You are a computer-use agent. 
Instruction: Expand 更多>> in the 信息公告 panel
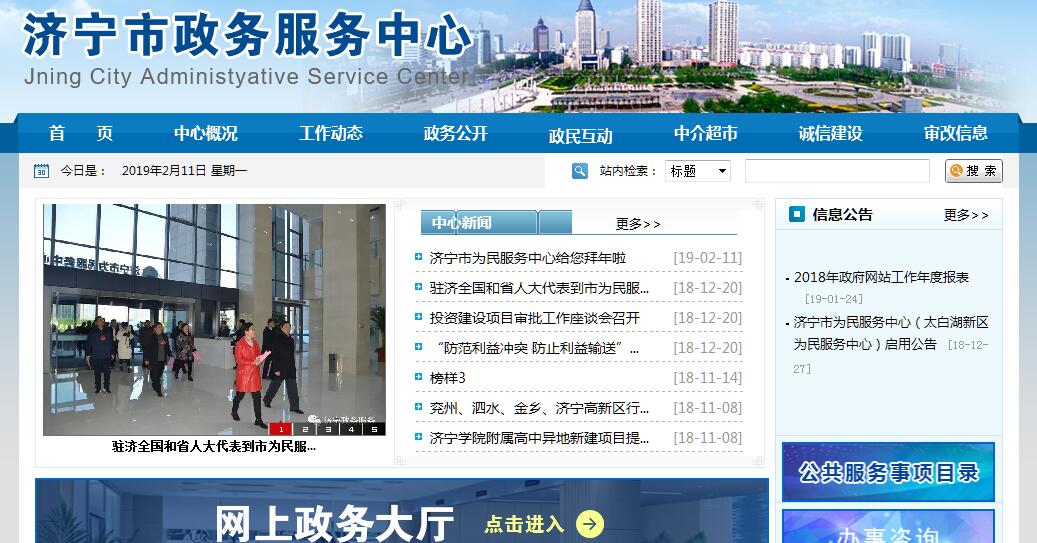pyautogui.click(x=966, y=215)
